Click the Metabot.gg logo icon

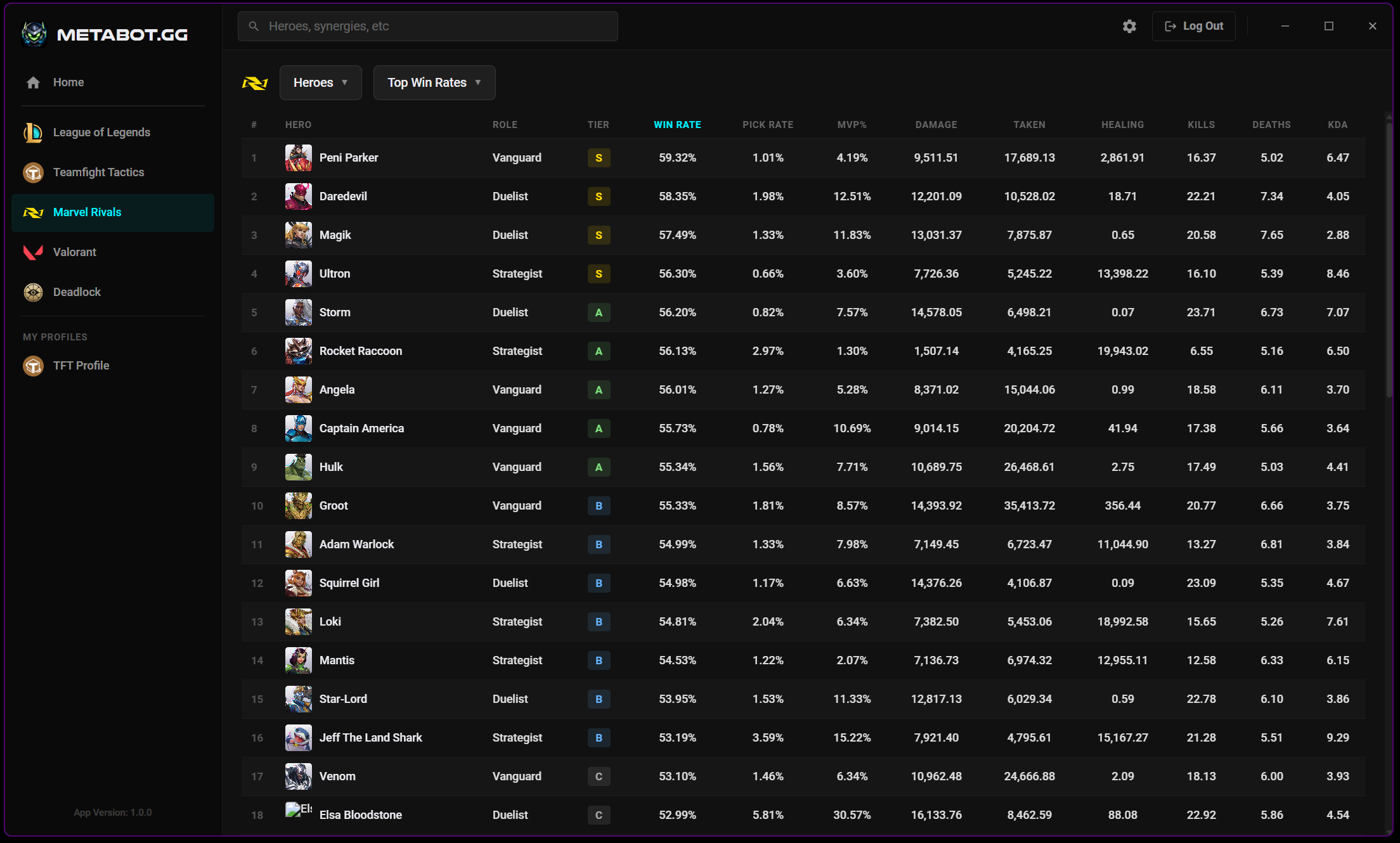[34, 34]
